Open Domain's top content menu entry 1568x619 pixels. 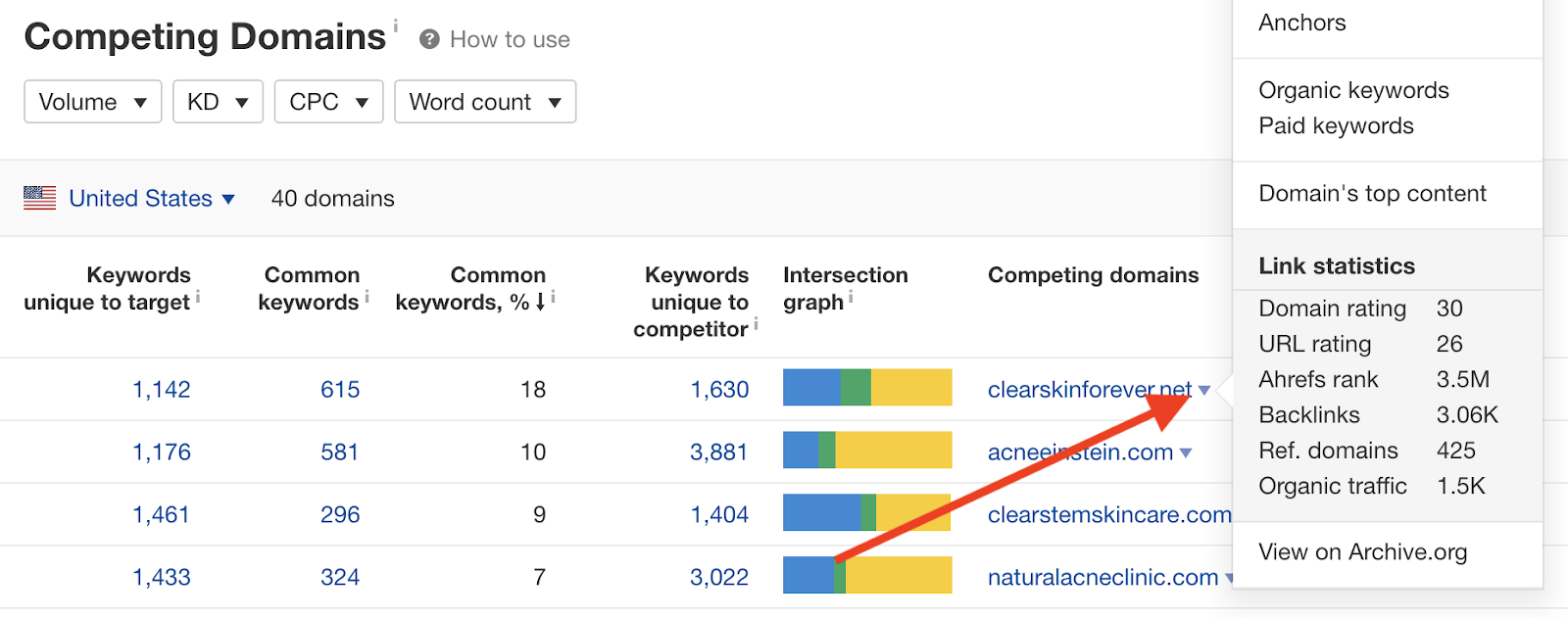1372,193
